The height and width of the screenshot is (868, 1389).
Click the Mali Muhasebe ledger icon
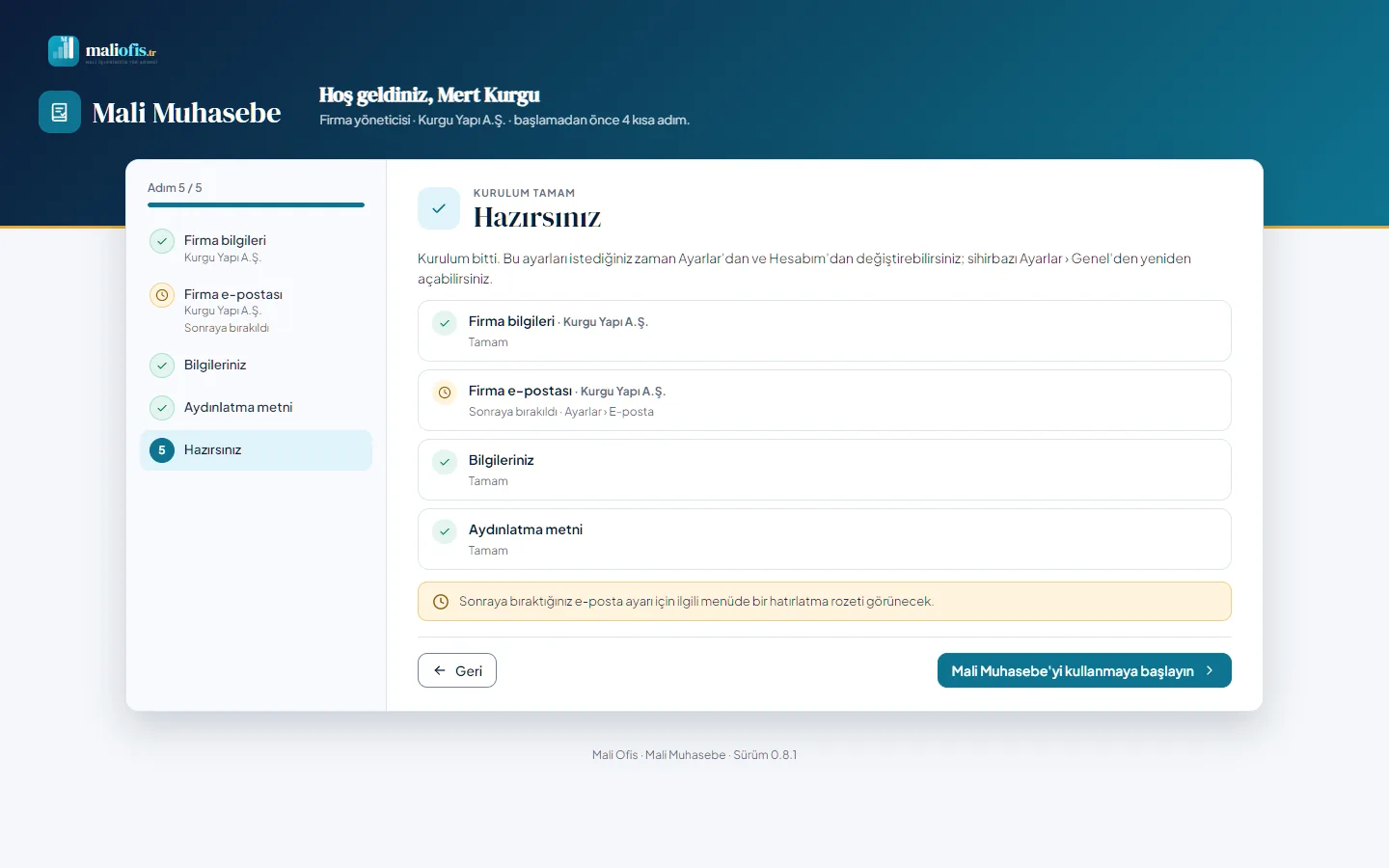pyautogui.click(x=60, y=112)
